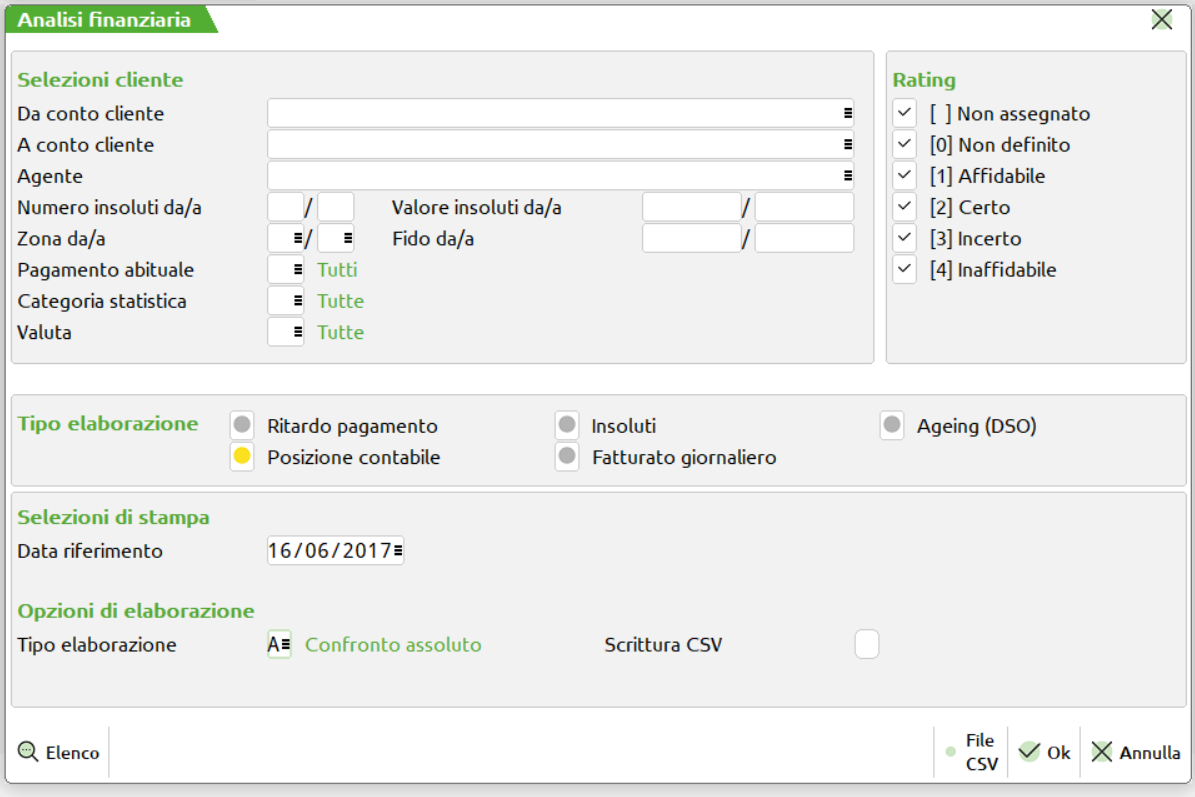
Task: Click the Elenco magnifier icon
Action: tap(28, 752)
